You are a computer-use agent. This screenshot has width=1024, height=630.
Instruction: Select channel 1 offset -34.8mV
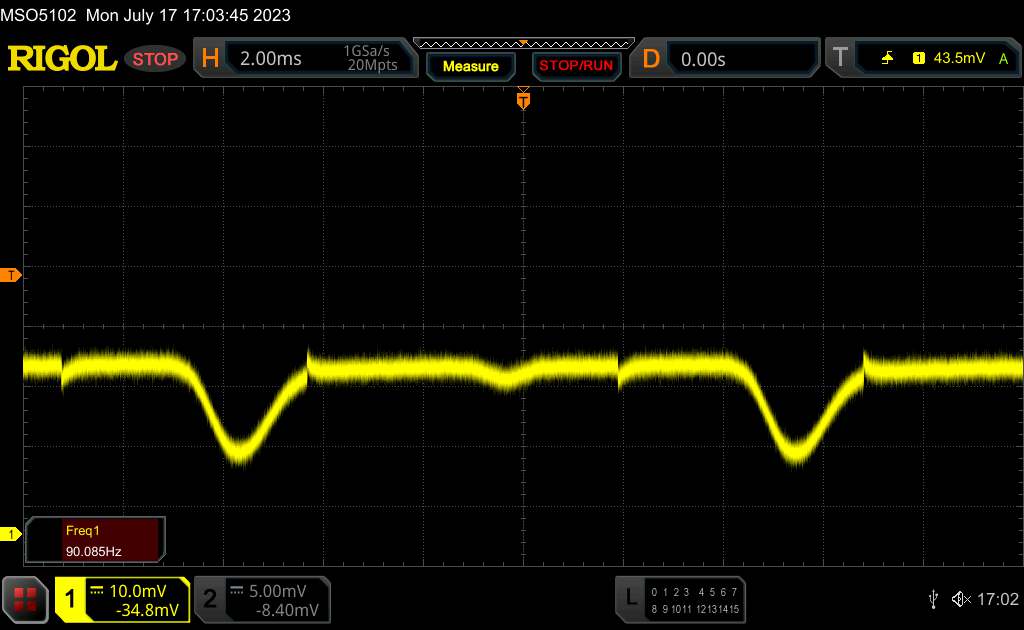tap(147, 610)
